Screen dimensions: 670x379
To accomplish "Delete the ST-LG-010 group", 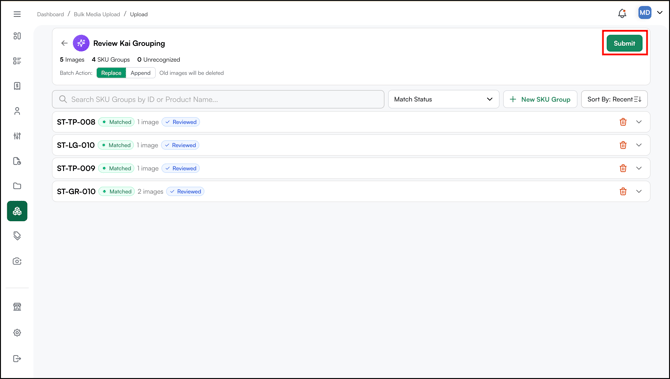I will click(623, 145).
